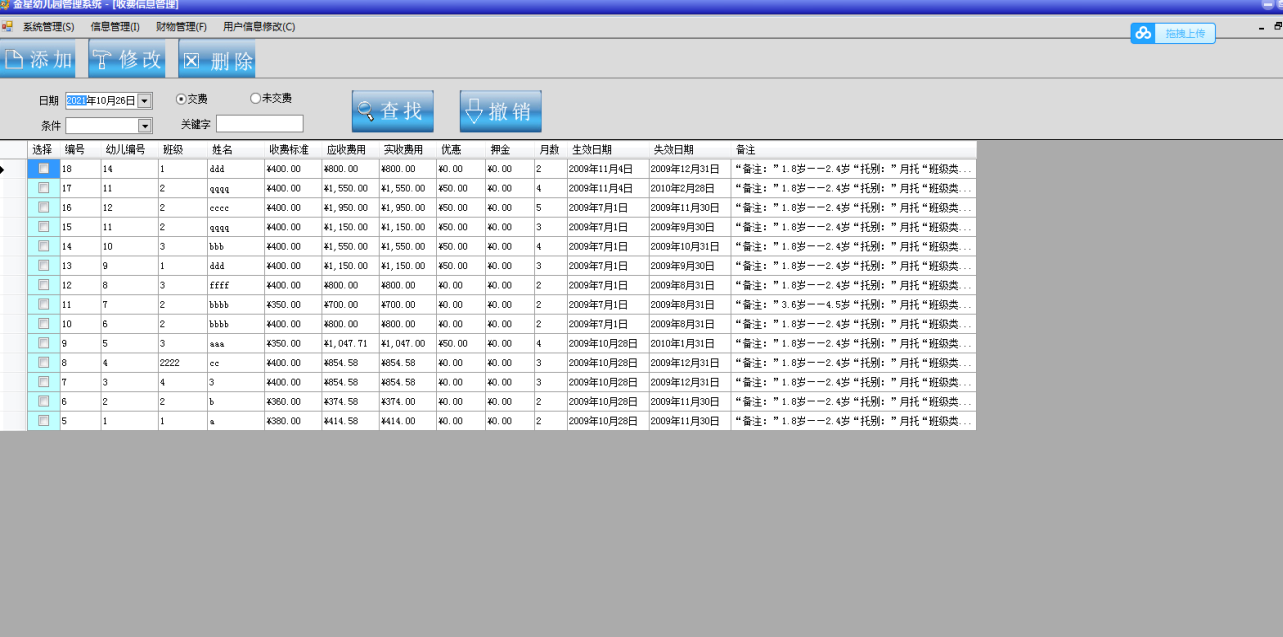1283x637 pixels.
Task: Open the 条件 combo box dropdown
Action: (145, 126)
